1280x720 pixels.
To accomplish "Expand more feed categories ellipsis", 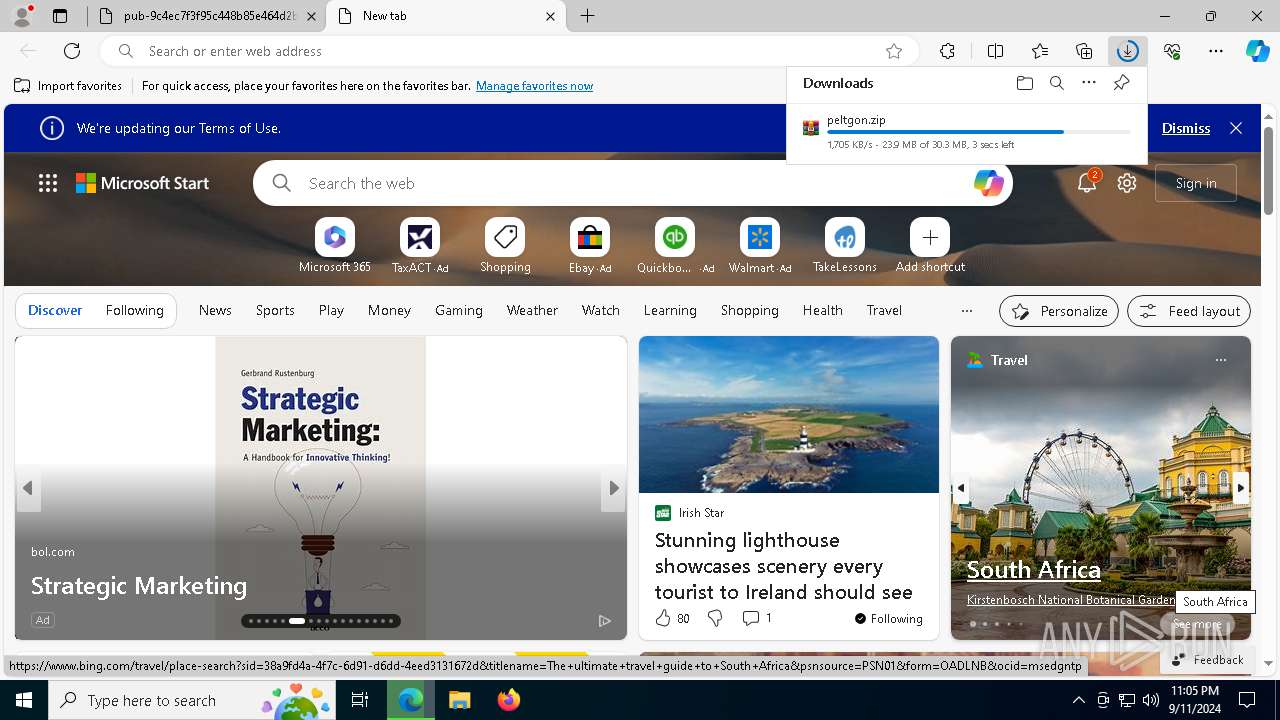I will [966, 311].
